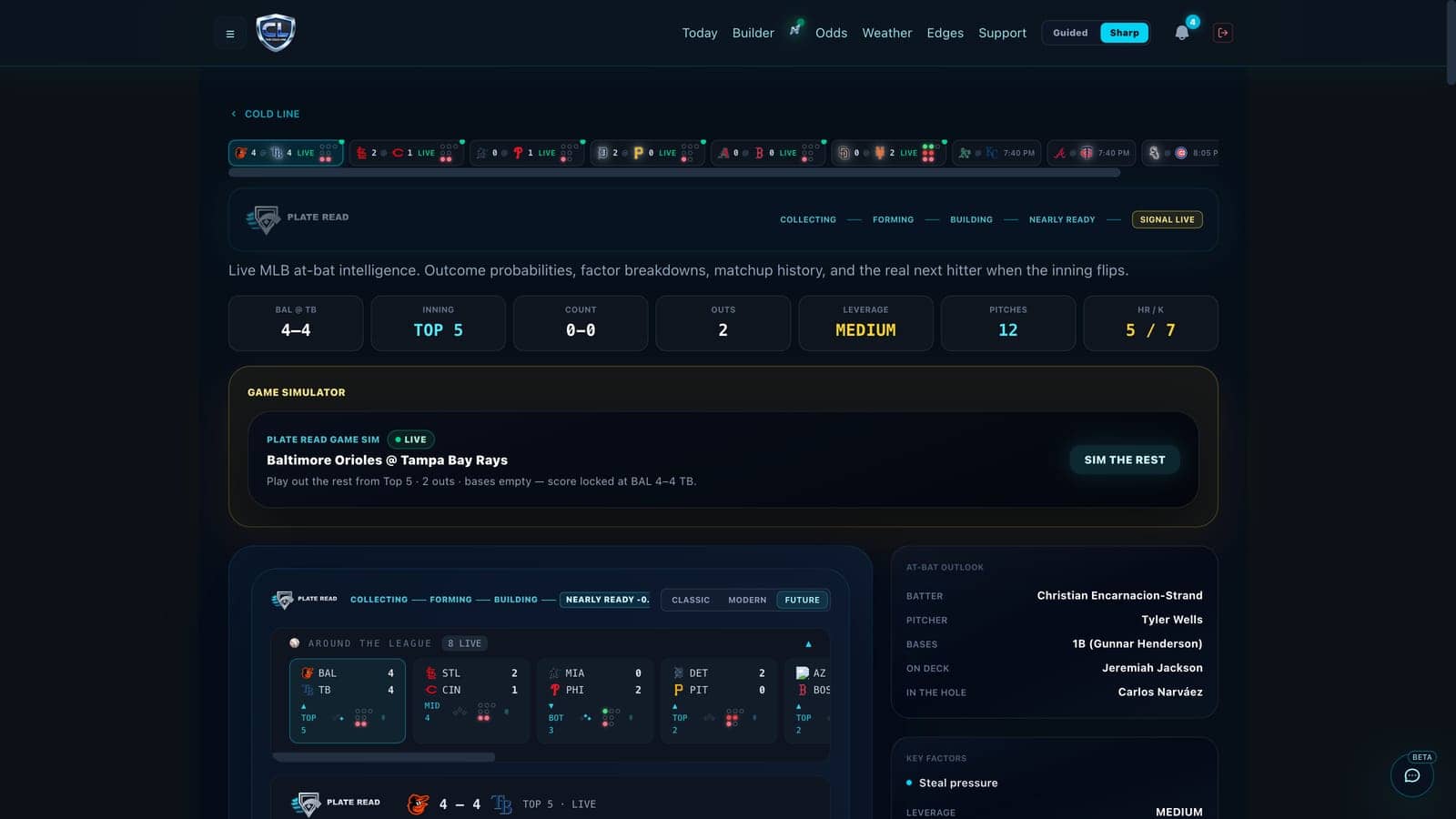1456x819 pixels.
Task: Open the STL vs CIN league card
Action: pyautogui.click(x=471, y=701)
